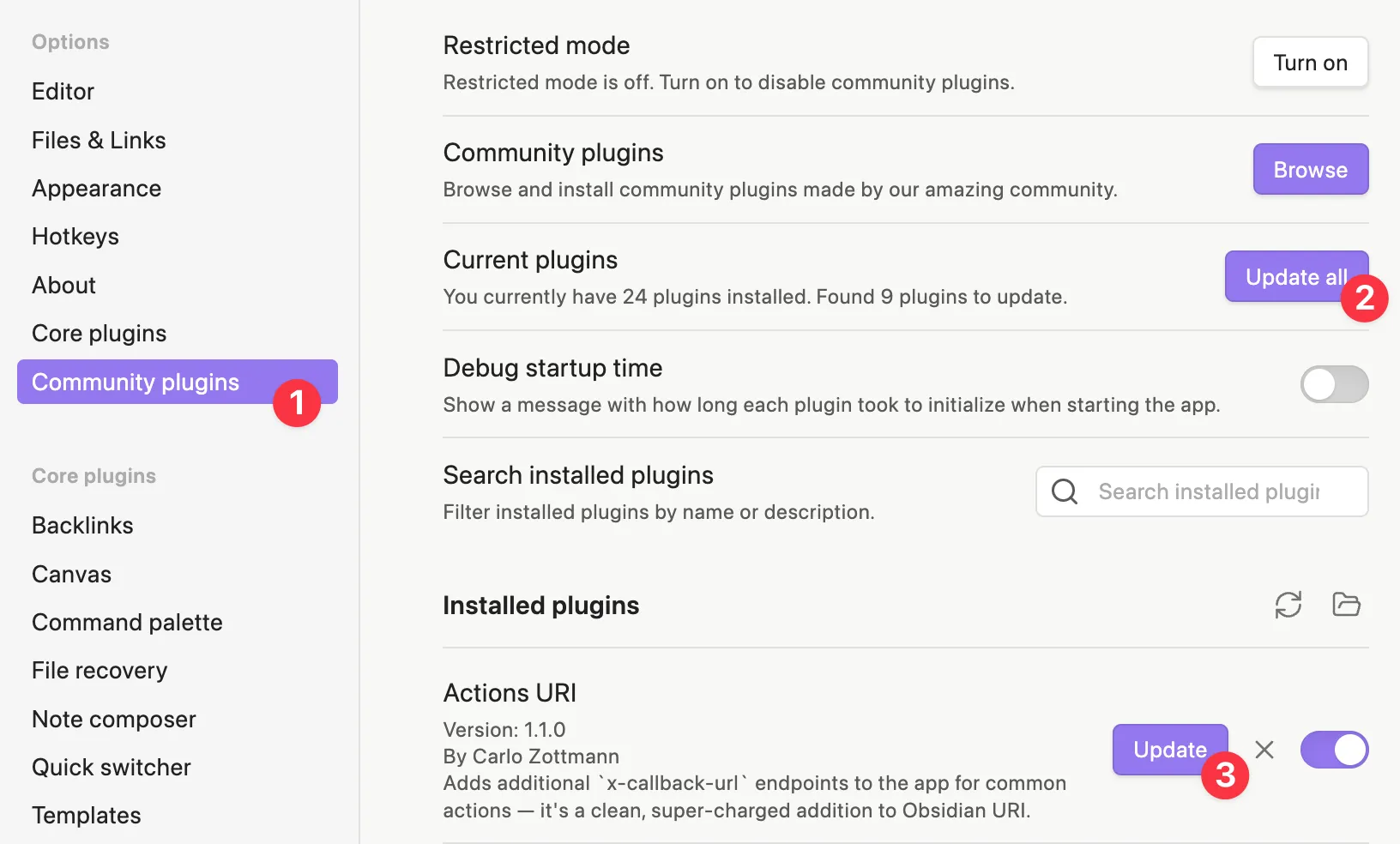Open Hotkeys settings
1400x844 pixels.
[x=75, y=236]
